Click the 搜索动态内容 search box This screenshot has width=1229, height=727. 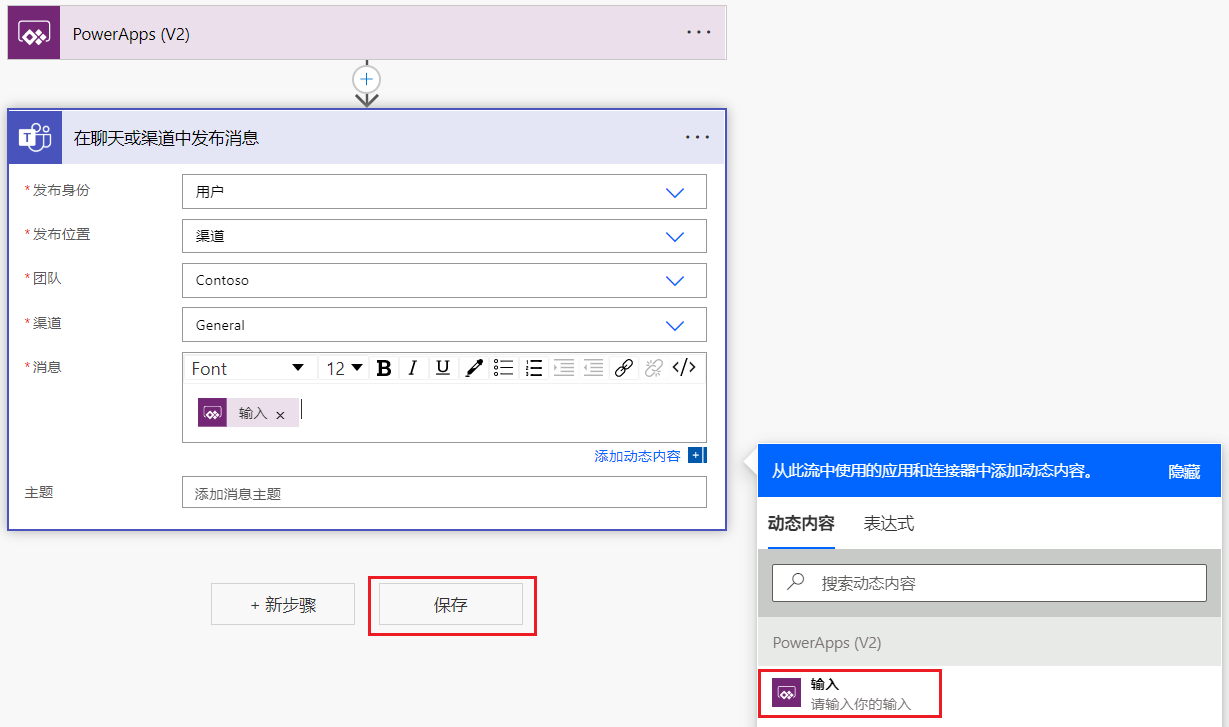click(989, 582)
